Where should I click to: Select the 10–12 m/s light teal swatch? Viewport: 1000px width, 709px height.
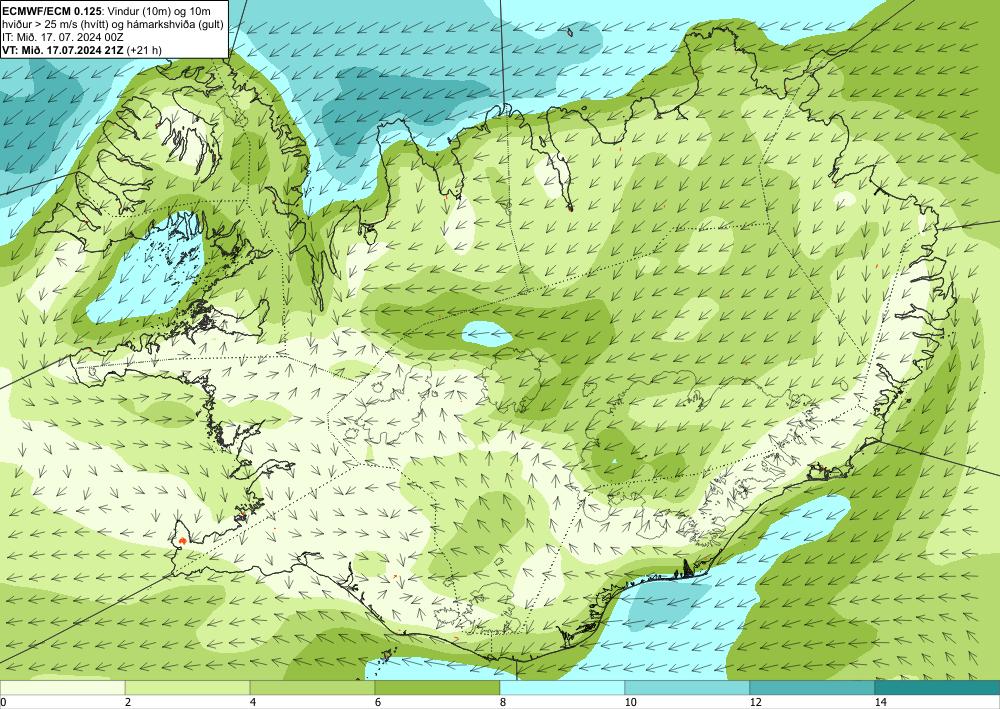coord(688,687)
